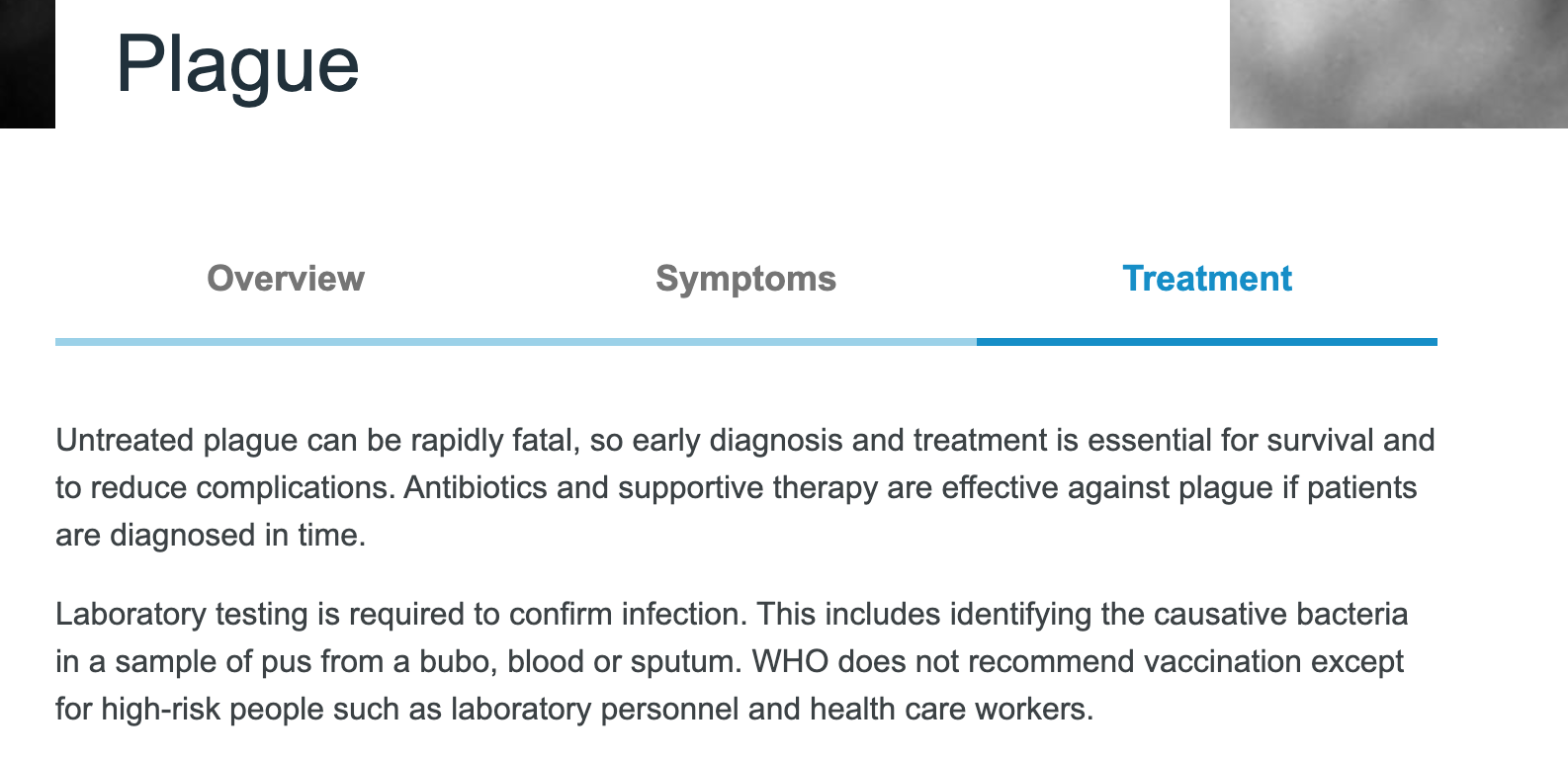Image resolution: width=1568 pixels, height=761 pixels.
Task: Switch to the Overview tab
Action: pos(286,279)
